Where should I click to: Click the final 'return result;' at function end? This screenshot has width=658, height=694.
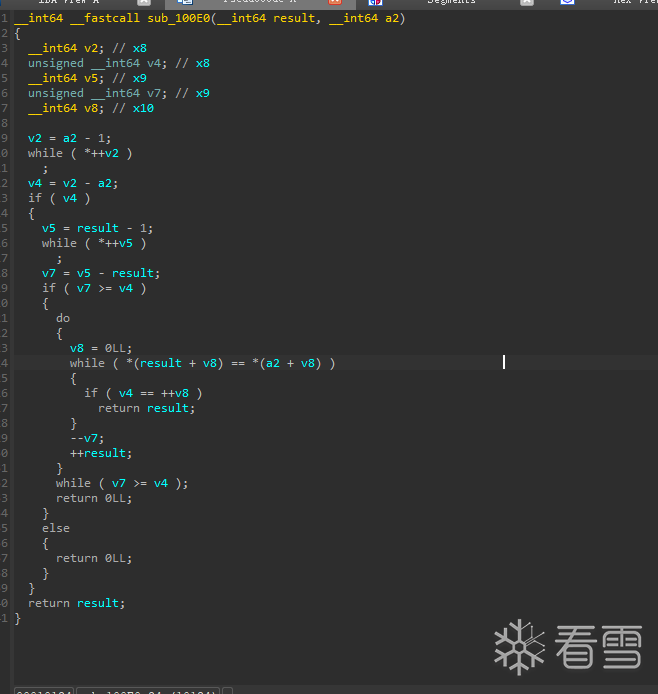point(77,603)
